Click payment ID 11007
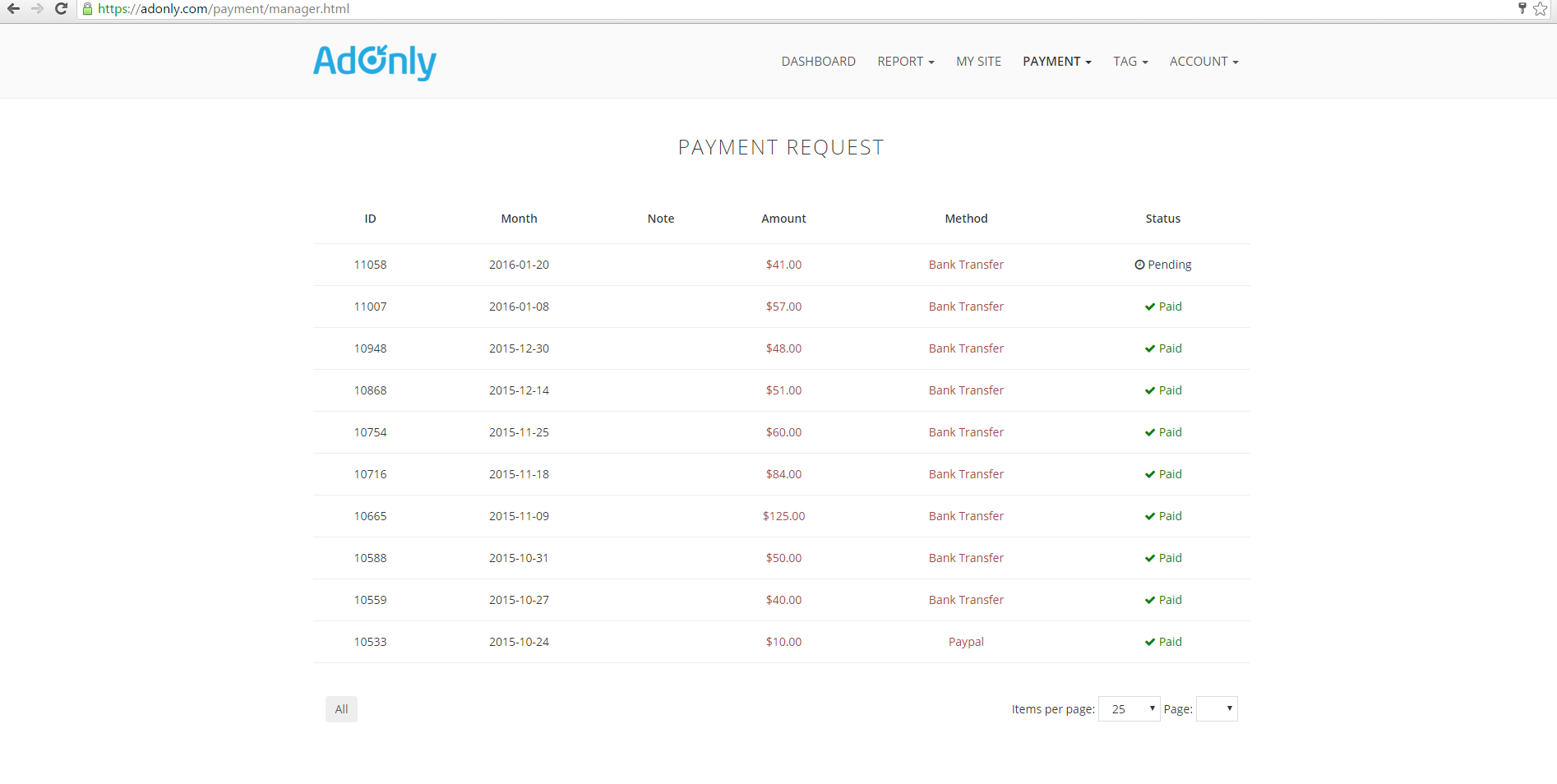The image size is (1557, 784). pyautogui.click(x=371, y=307)
